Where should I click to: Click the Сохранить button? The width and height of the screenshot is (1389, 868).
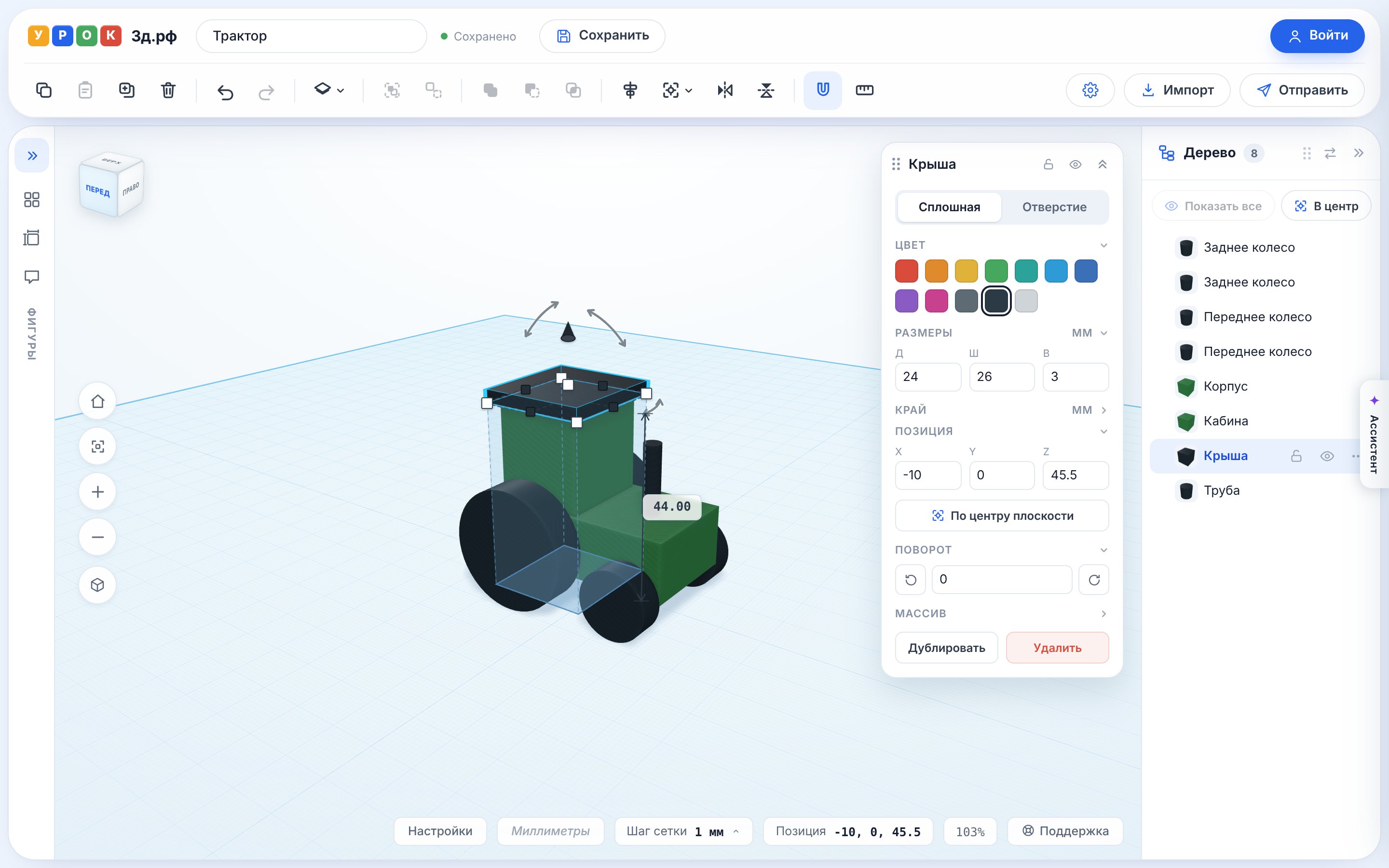602,36
